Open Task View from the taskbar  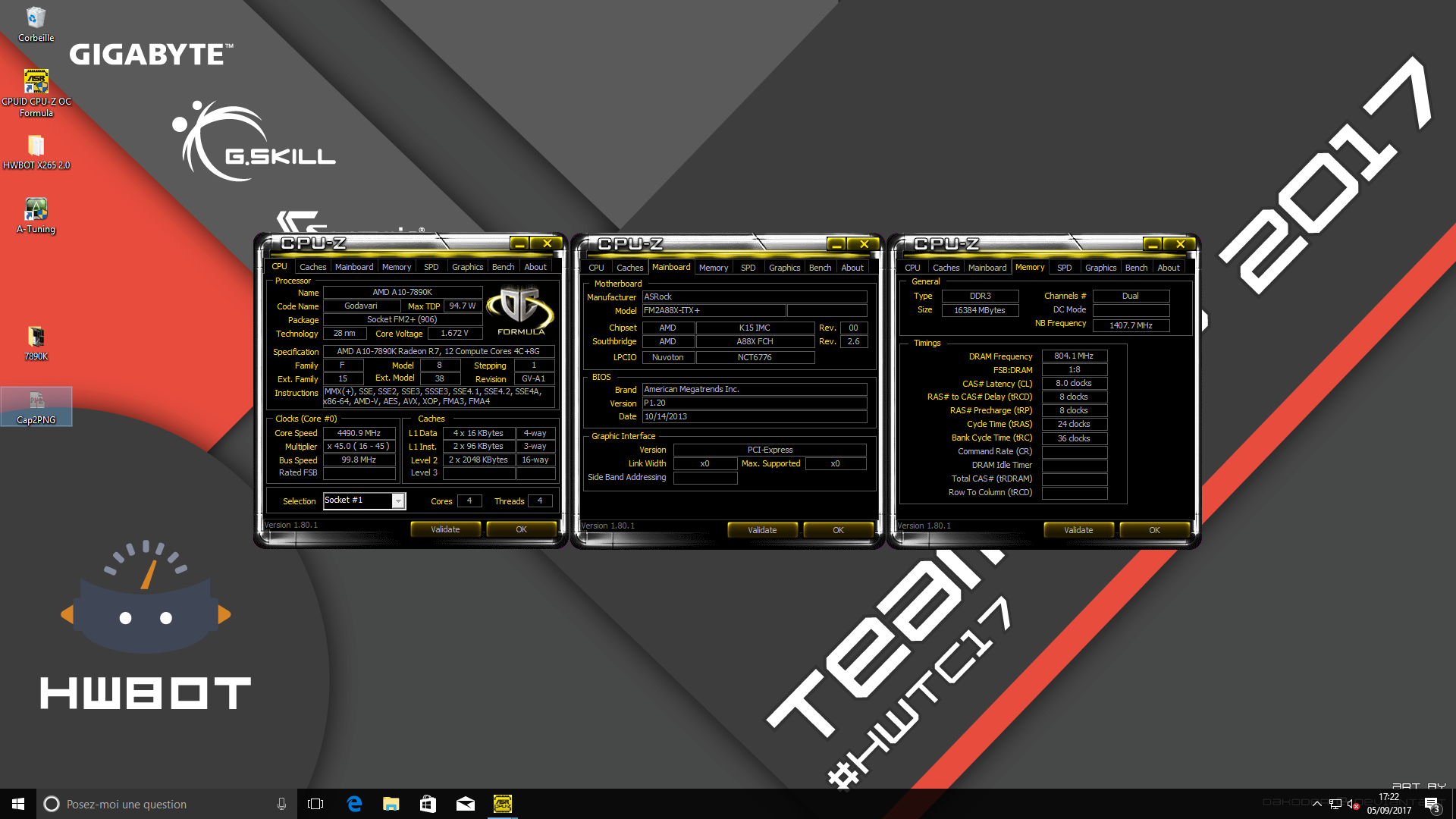pos(315,804)
